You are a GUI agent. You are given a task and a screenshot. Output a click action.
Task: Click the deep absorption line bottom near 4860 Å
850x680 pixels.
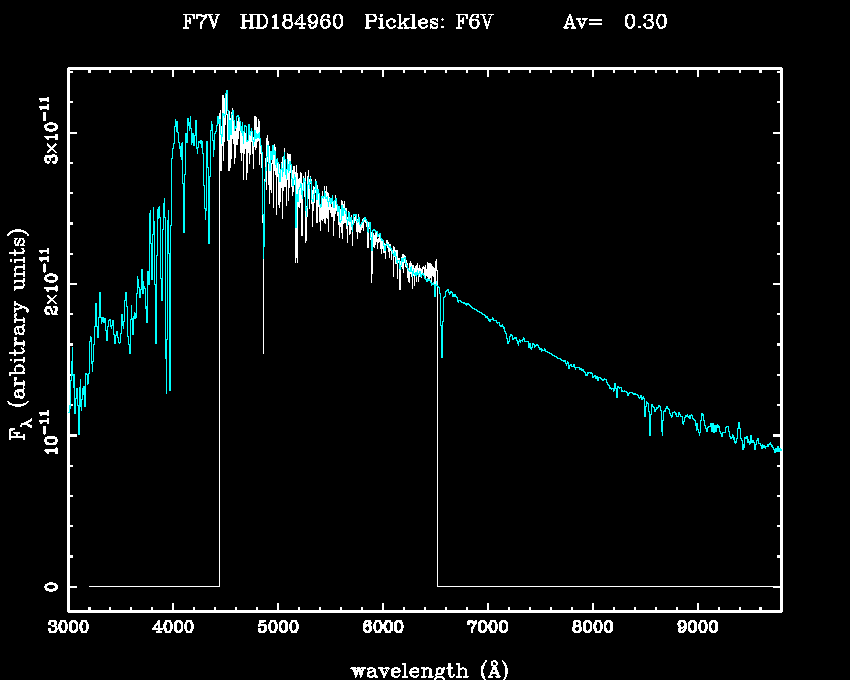[x=263, y=350]
